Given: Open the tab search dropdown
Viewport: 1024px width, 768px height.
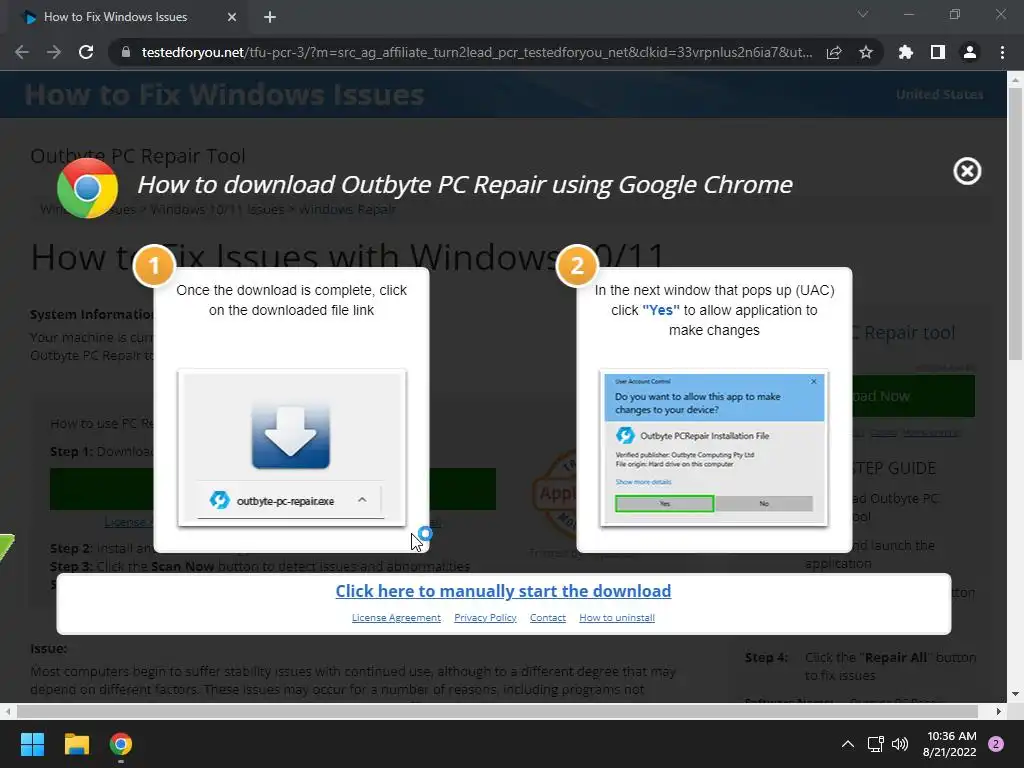Looking at the screenshot, I should click(x=863, y=14).
